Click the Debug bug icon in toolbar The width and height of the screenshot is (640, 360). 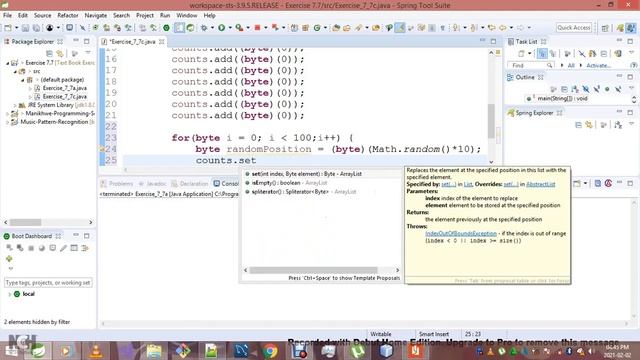204,28
